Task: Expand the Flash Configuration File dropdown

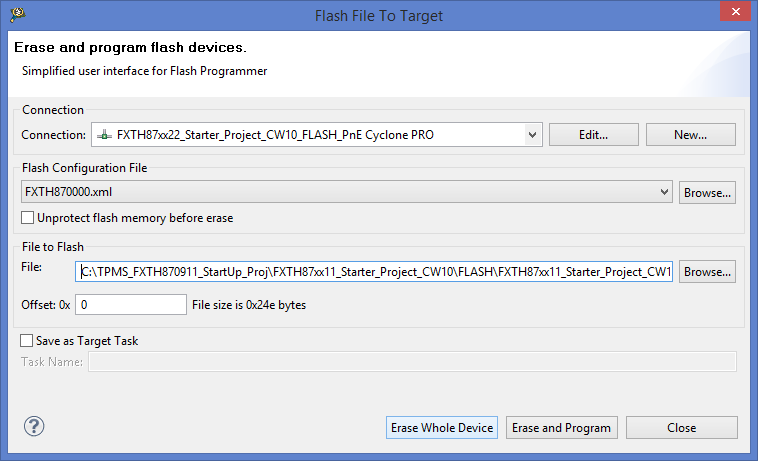Action: click(x=665, y=192)
